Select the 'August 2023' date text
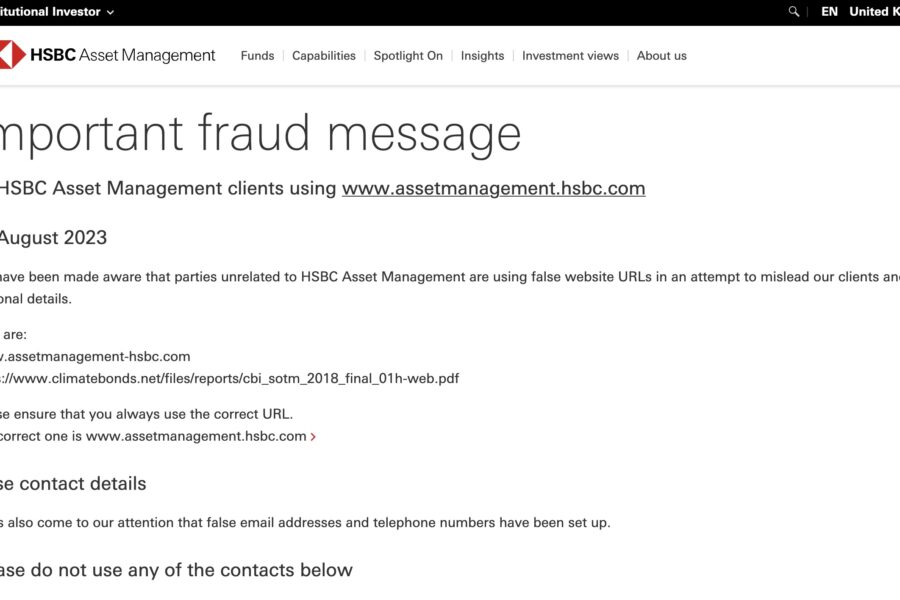This screenshot has width=900, height=600. pyautogui.click(x=53, y=238)
